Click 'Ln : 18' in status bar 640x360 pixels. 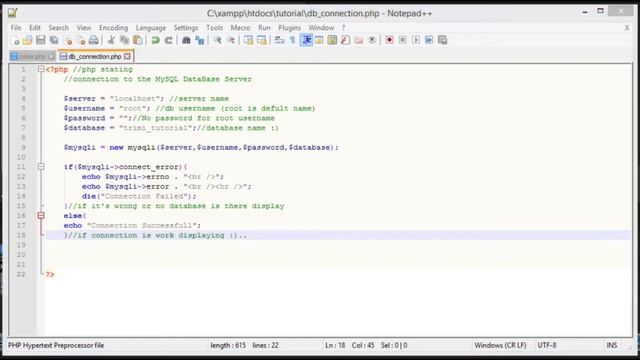335,345
